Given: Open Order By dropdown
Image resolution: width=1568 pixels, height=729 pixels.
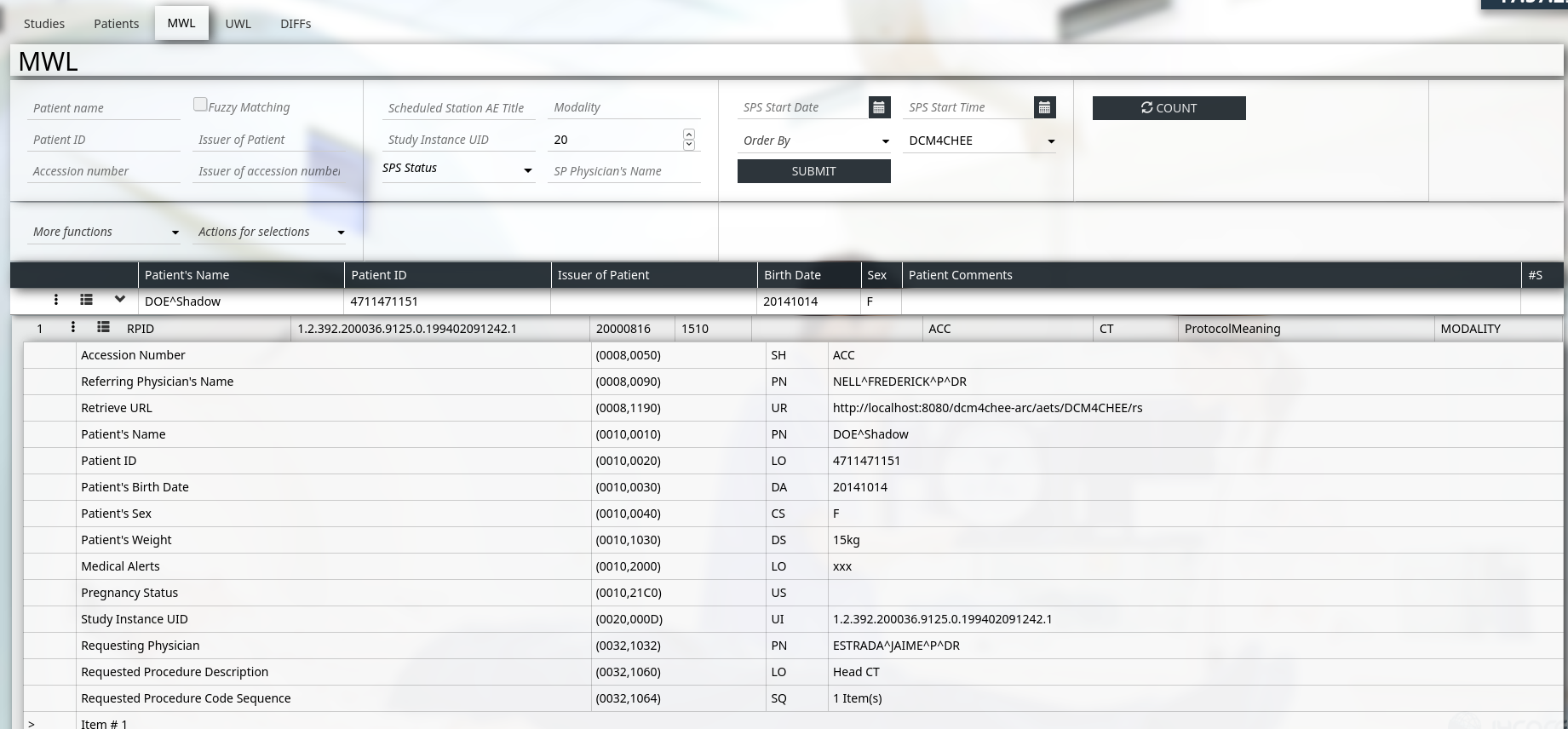Looking at the screenshot, I should click(x=814, y=141).
